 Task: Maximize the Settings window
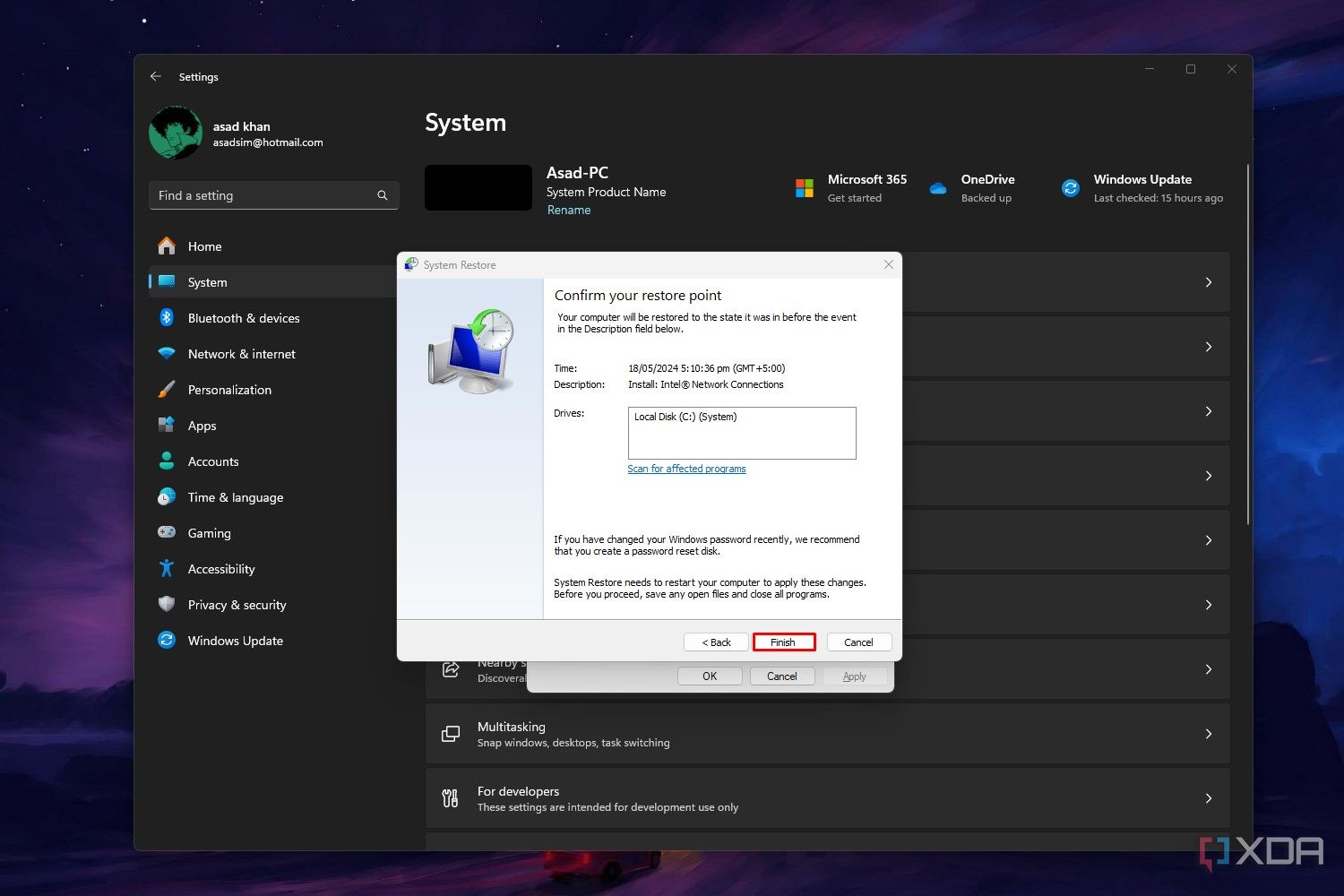pyautogui.click(x=1191, y=69)
